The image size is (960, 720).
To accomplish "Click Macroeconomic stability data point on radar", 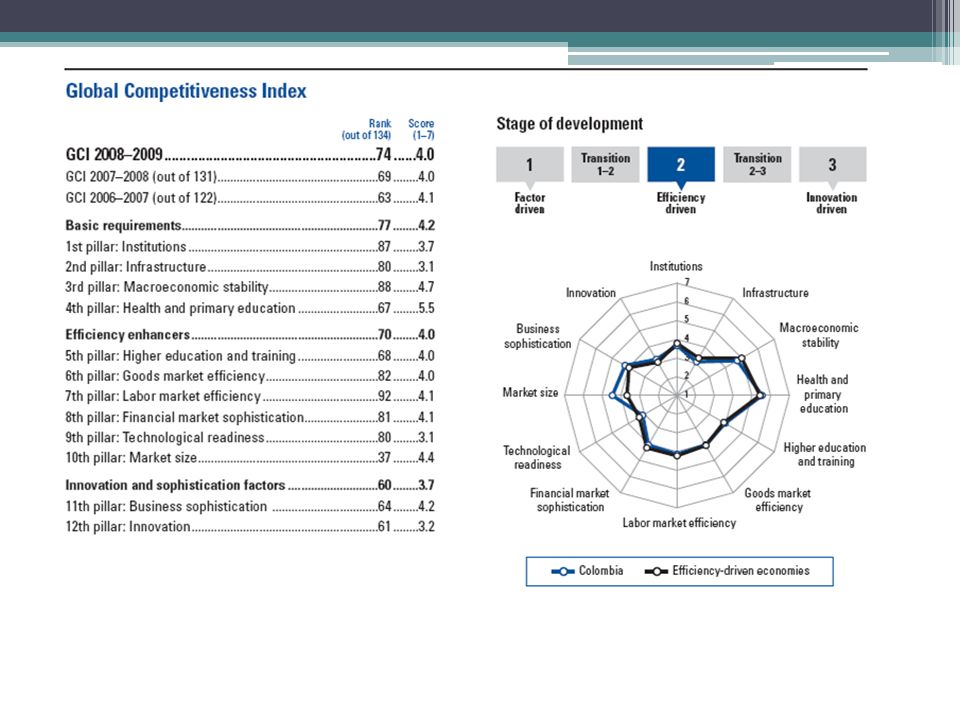I will pyautogui.click(x=741, y=358).
